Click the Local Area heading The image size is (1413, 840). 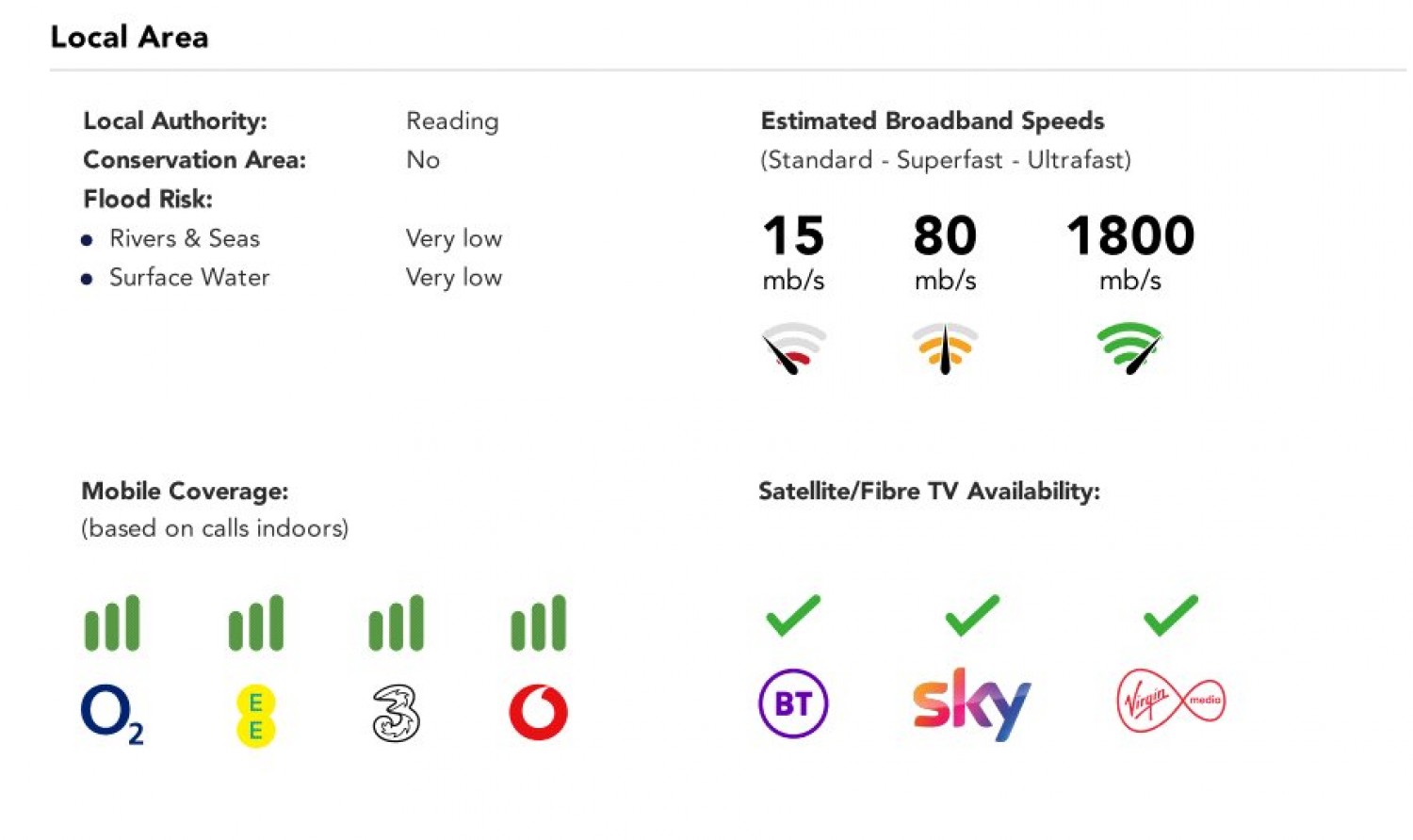click(x=129, y=37)
